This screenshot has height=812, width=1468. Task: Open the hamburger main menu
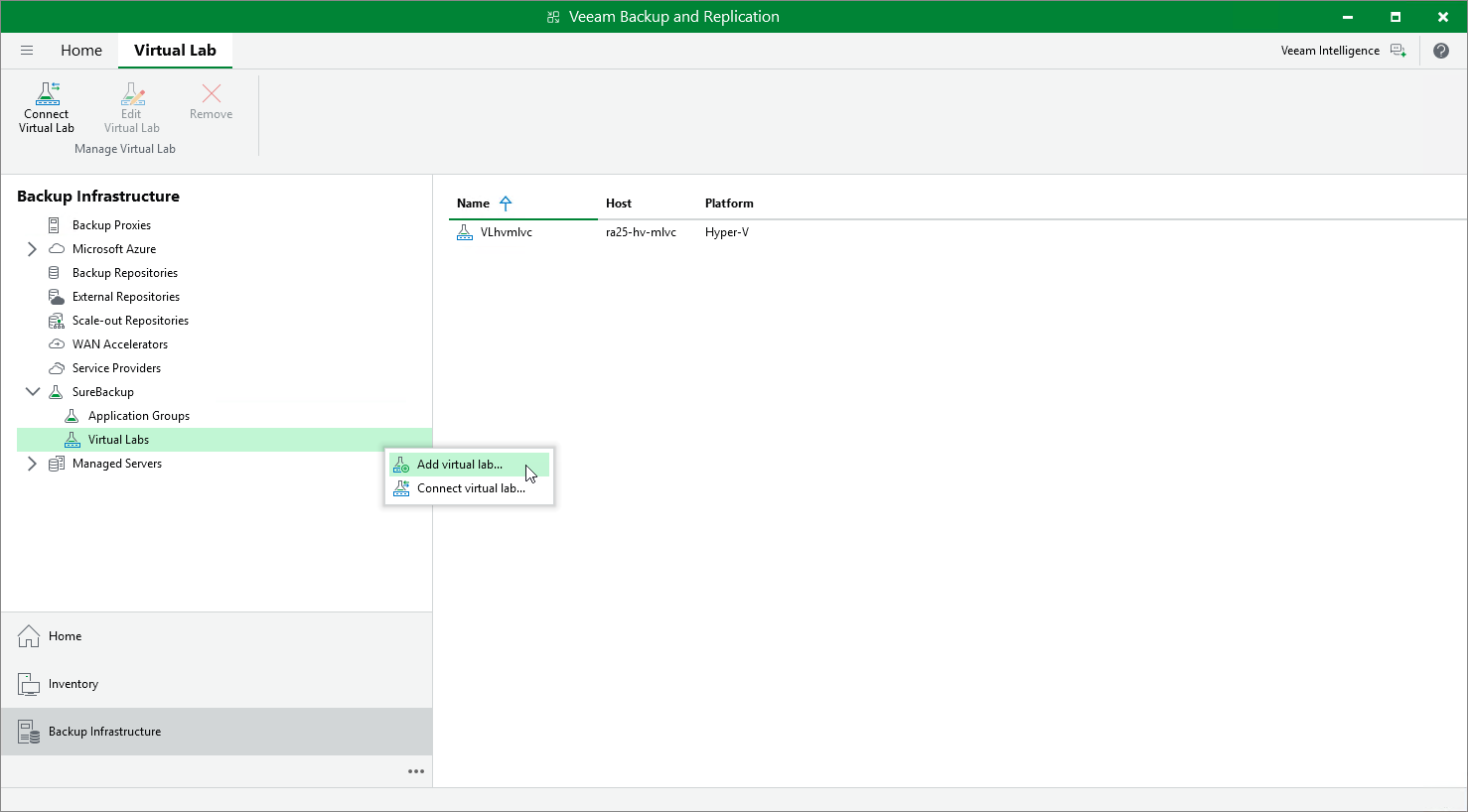tap(27, 51)
